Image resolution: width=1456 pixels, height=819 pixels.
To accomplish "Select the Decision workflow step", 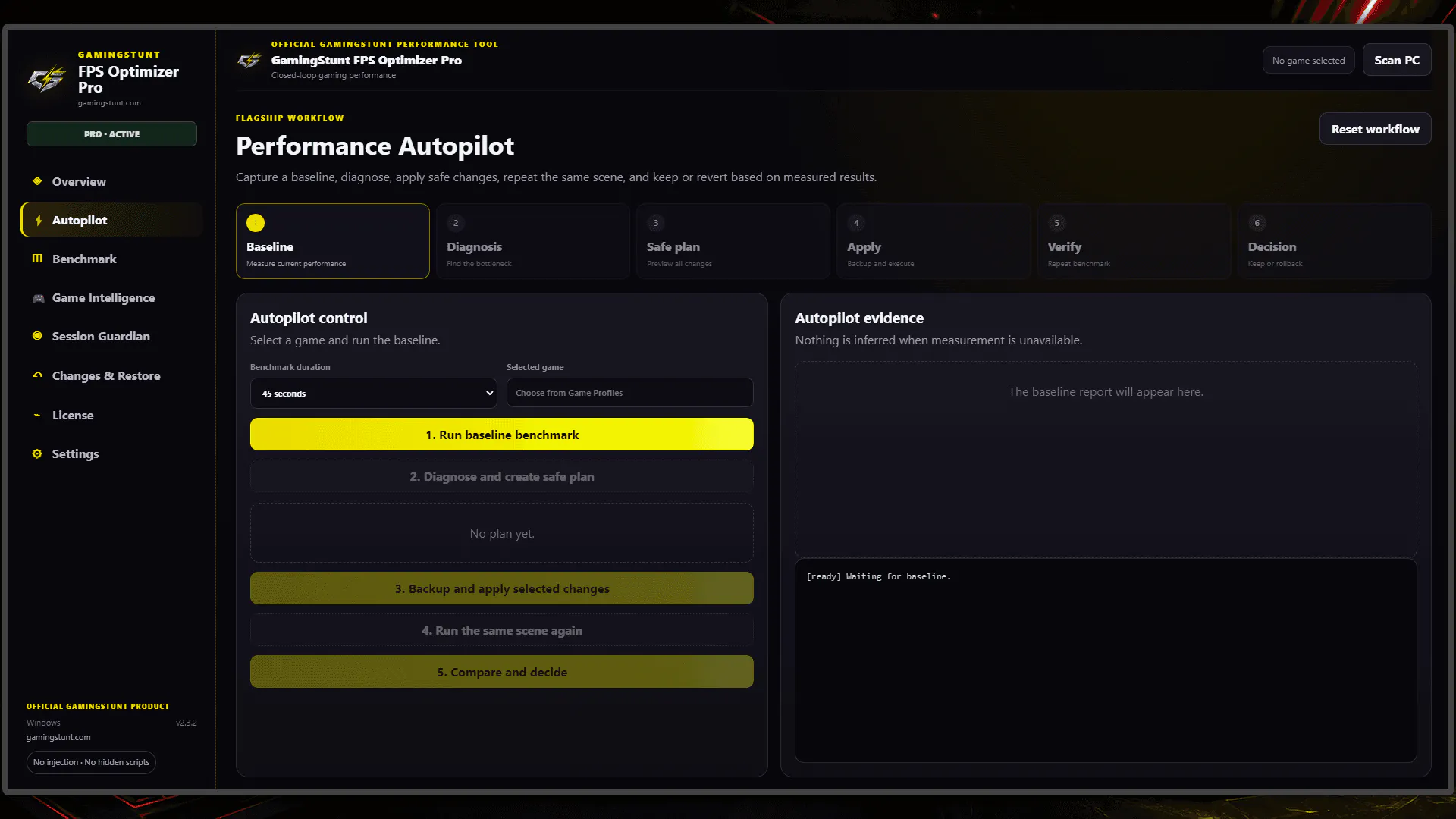I will pyautogui.click(x=1334, y=241).
